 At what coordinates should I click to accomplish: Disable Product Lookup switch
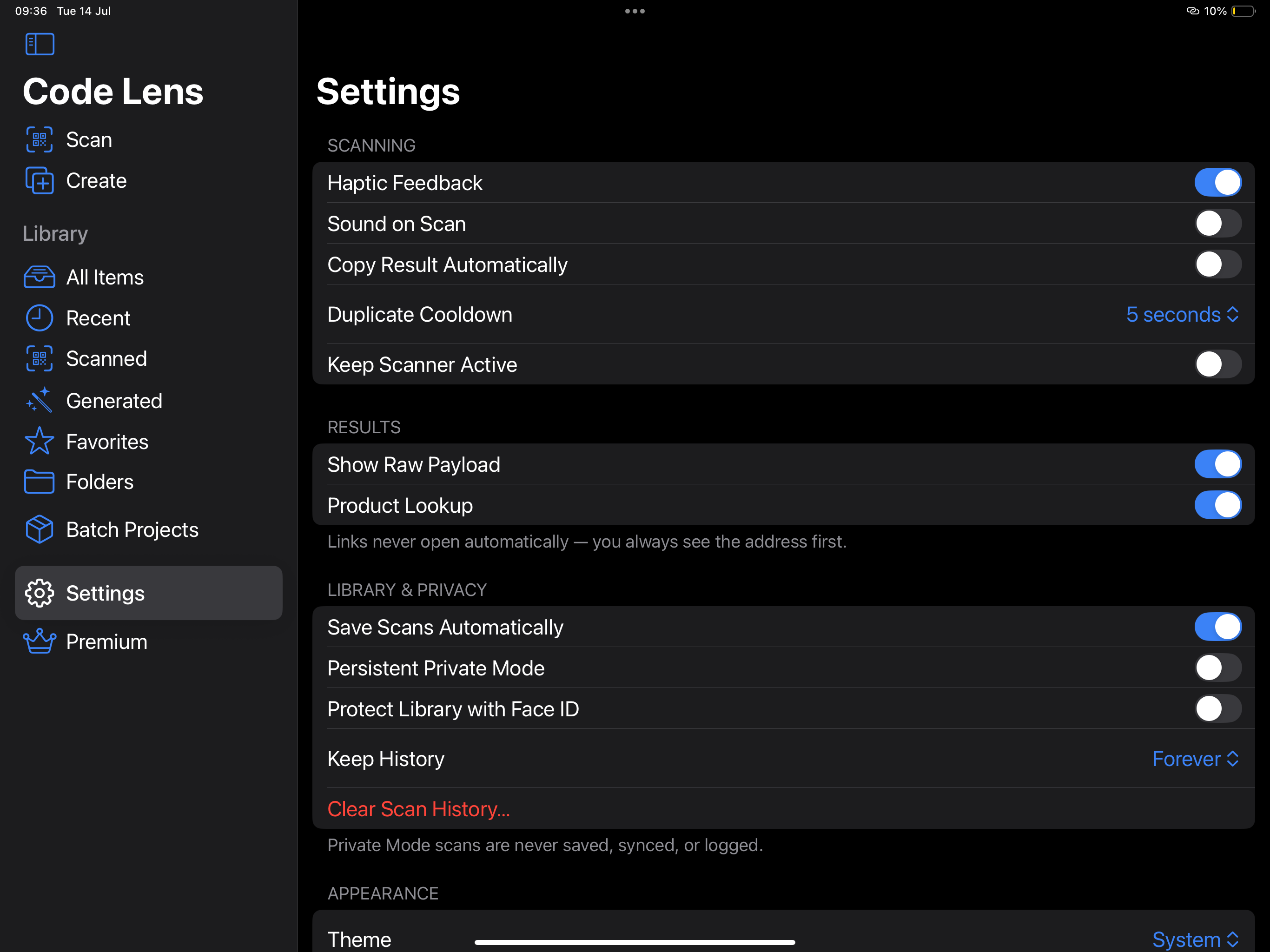tap(1218, 505)
